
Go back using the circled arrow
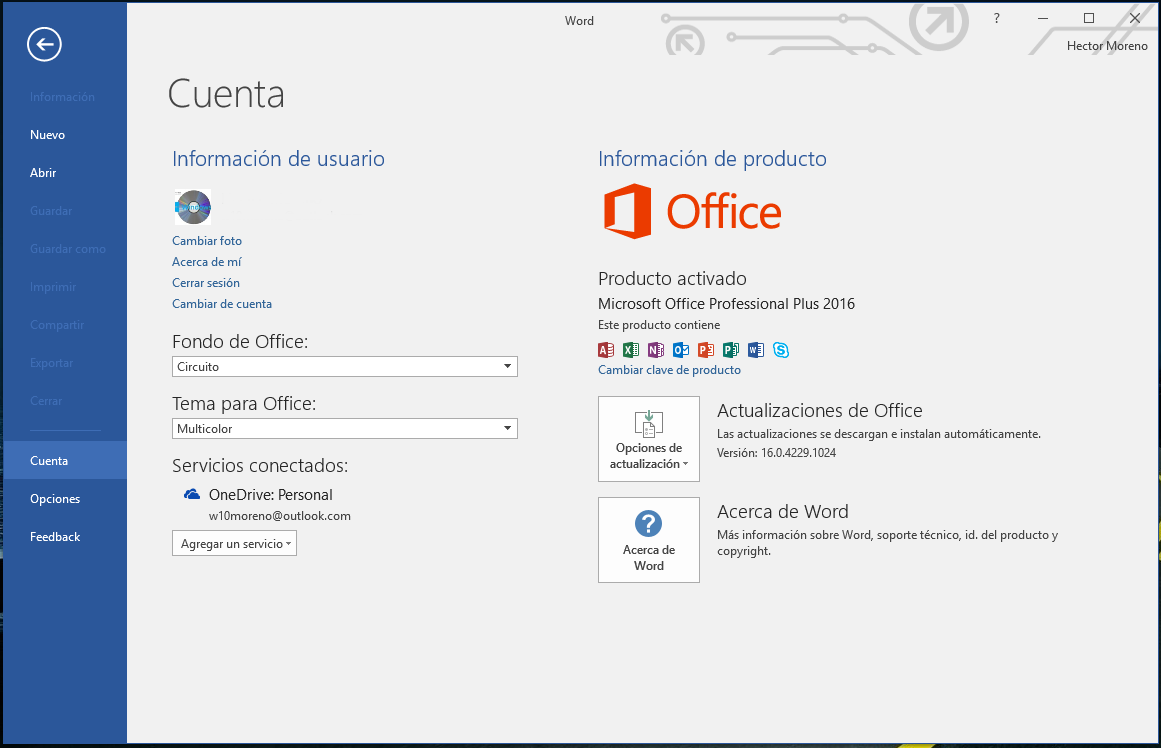(44, 44)
